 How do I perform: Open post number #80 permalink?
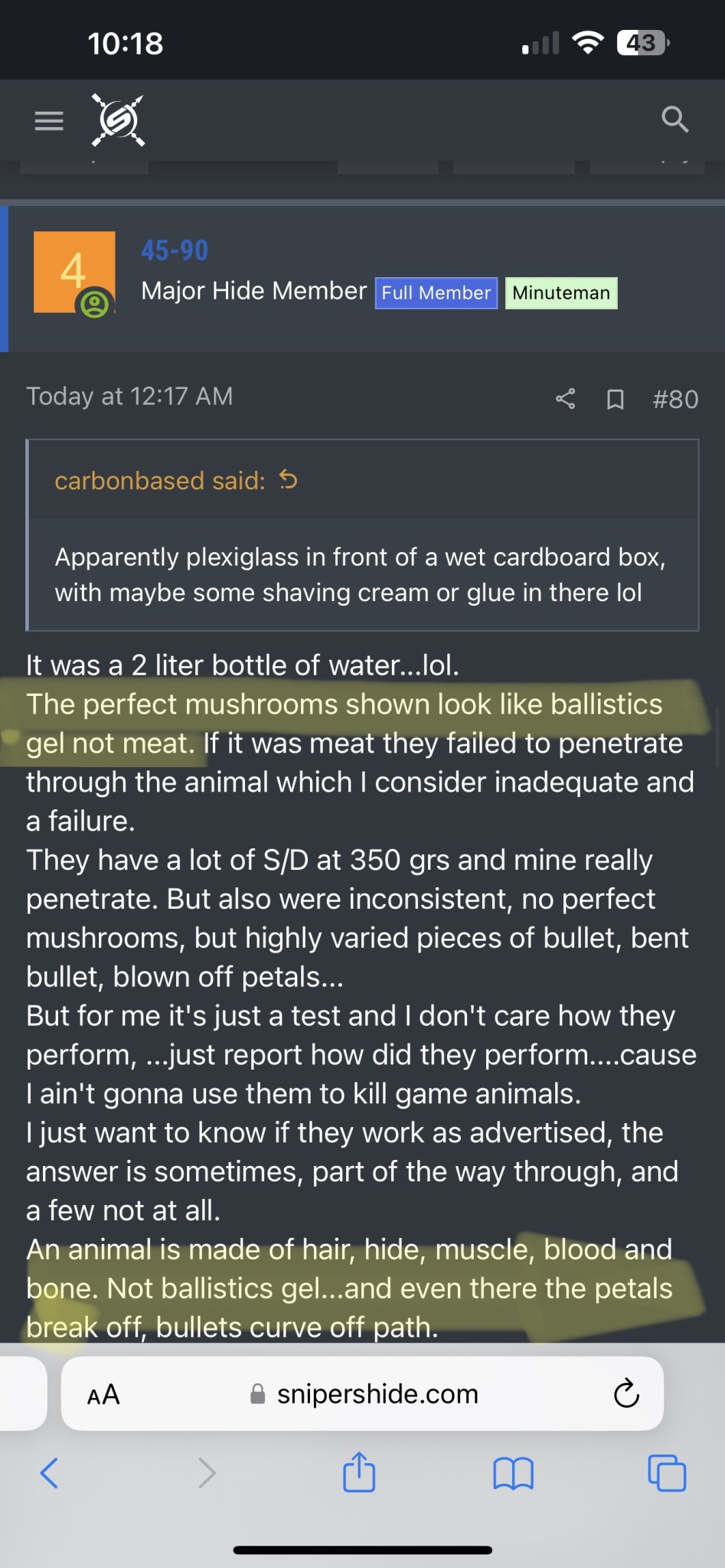coord(675,399)
